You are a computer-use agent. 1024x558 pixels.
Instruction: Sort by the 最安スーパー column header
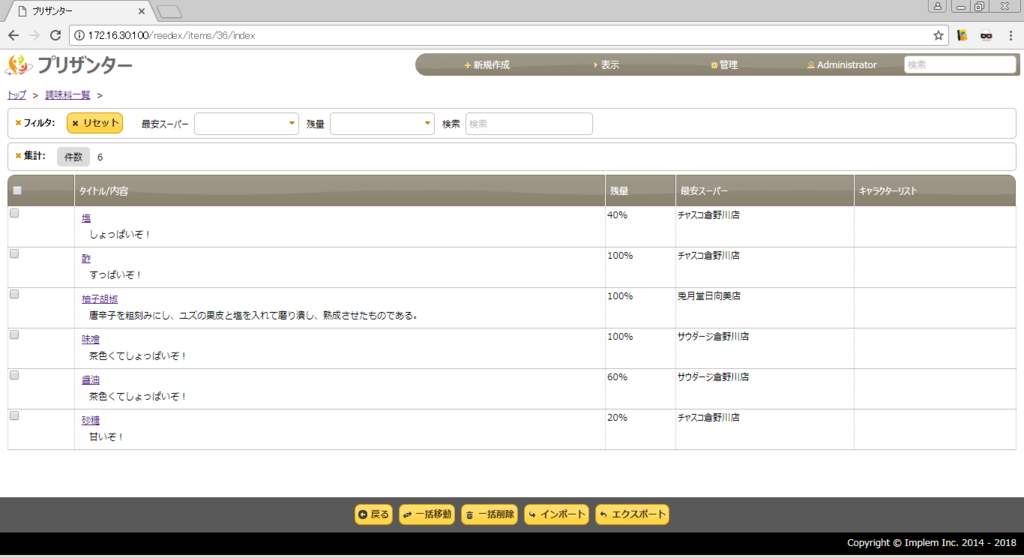[765, 191]
